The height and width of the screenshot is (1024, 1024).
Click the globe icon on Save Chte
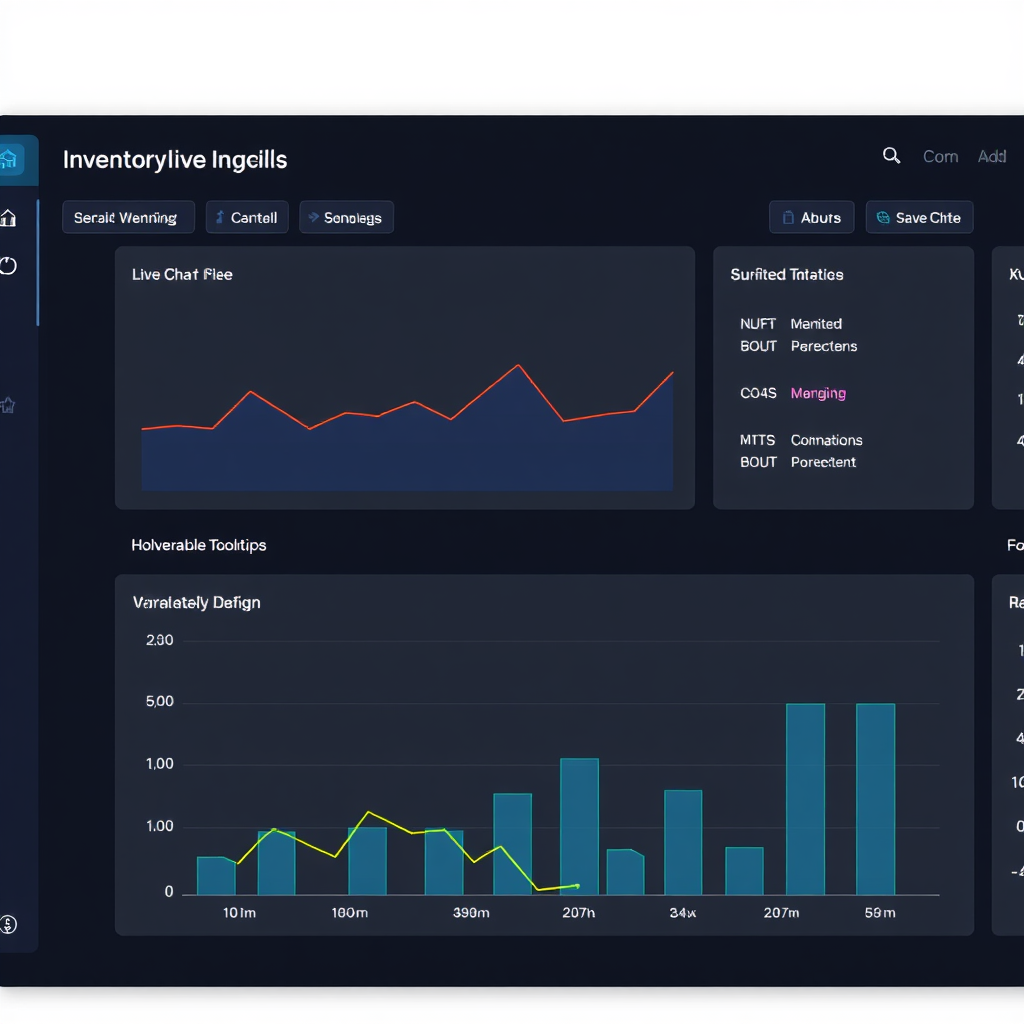point(883,217)
